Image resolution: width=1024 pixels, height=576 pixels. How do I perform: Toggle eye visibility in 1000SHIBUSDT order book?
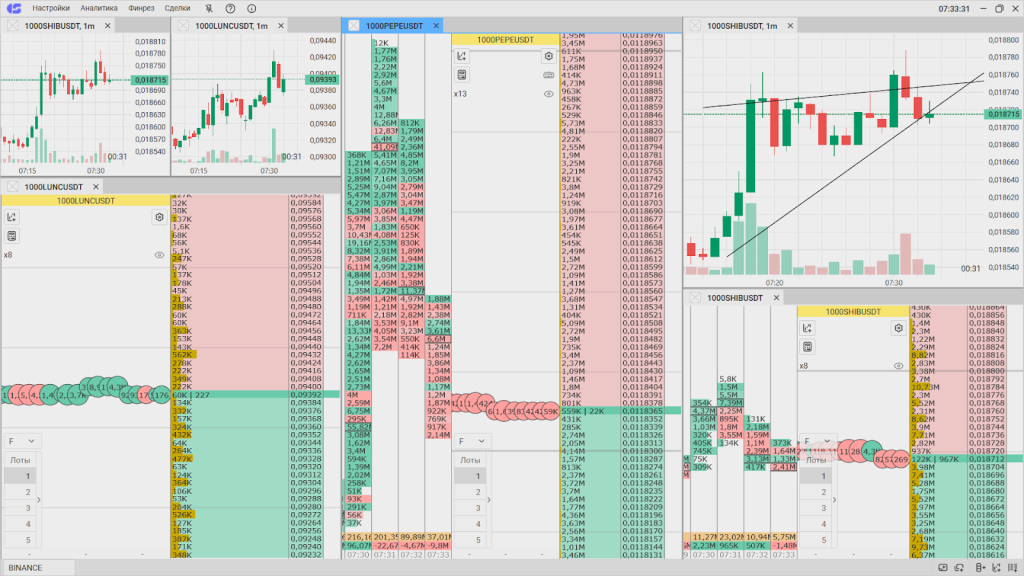(x=899, y=366)
